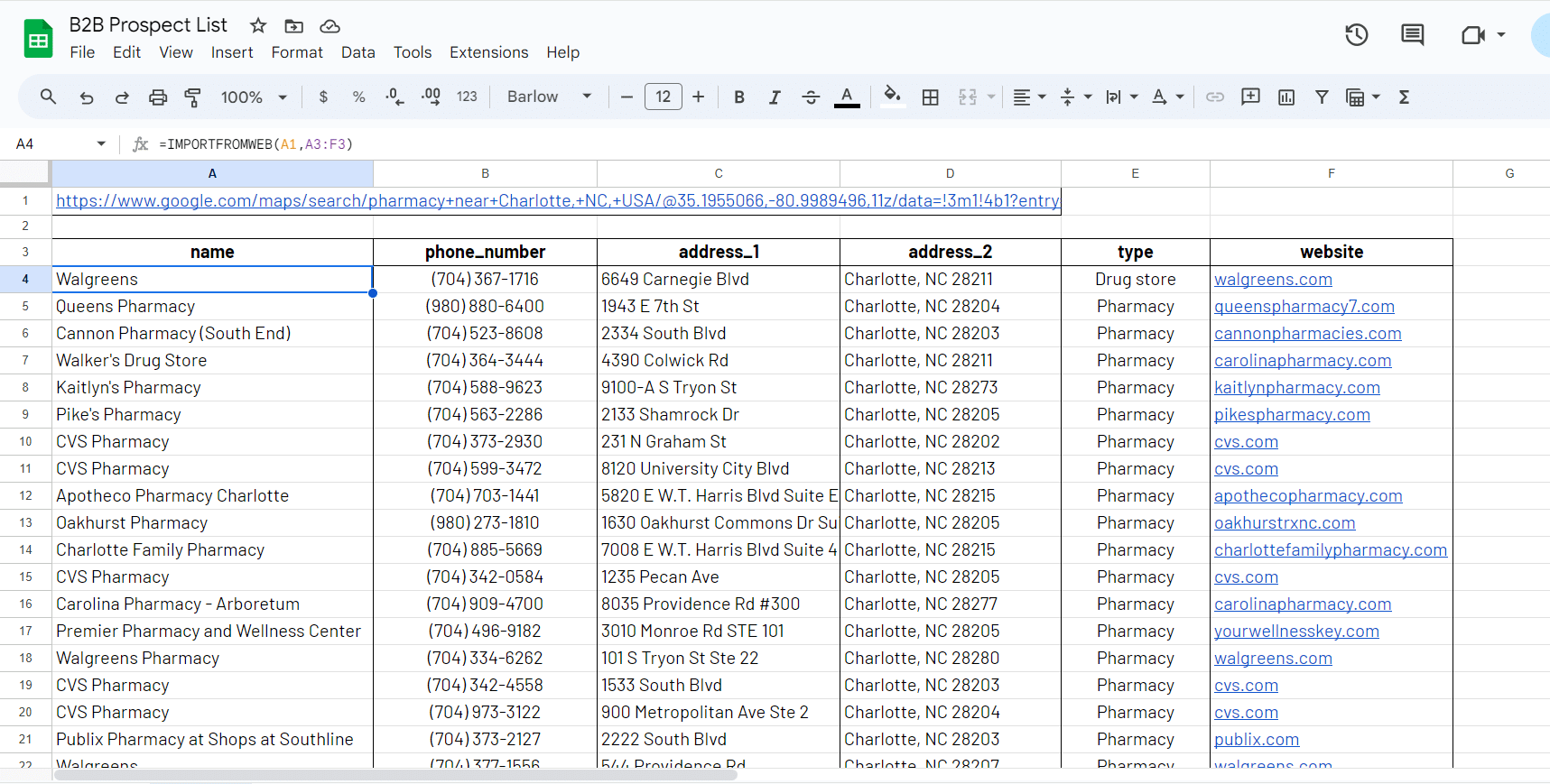The width and height of the screenshot is (1550, 784).
Task: Expand the 100% zoom dropdown
Action: point(254,97)
